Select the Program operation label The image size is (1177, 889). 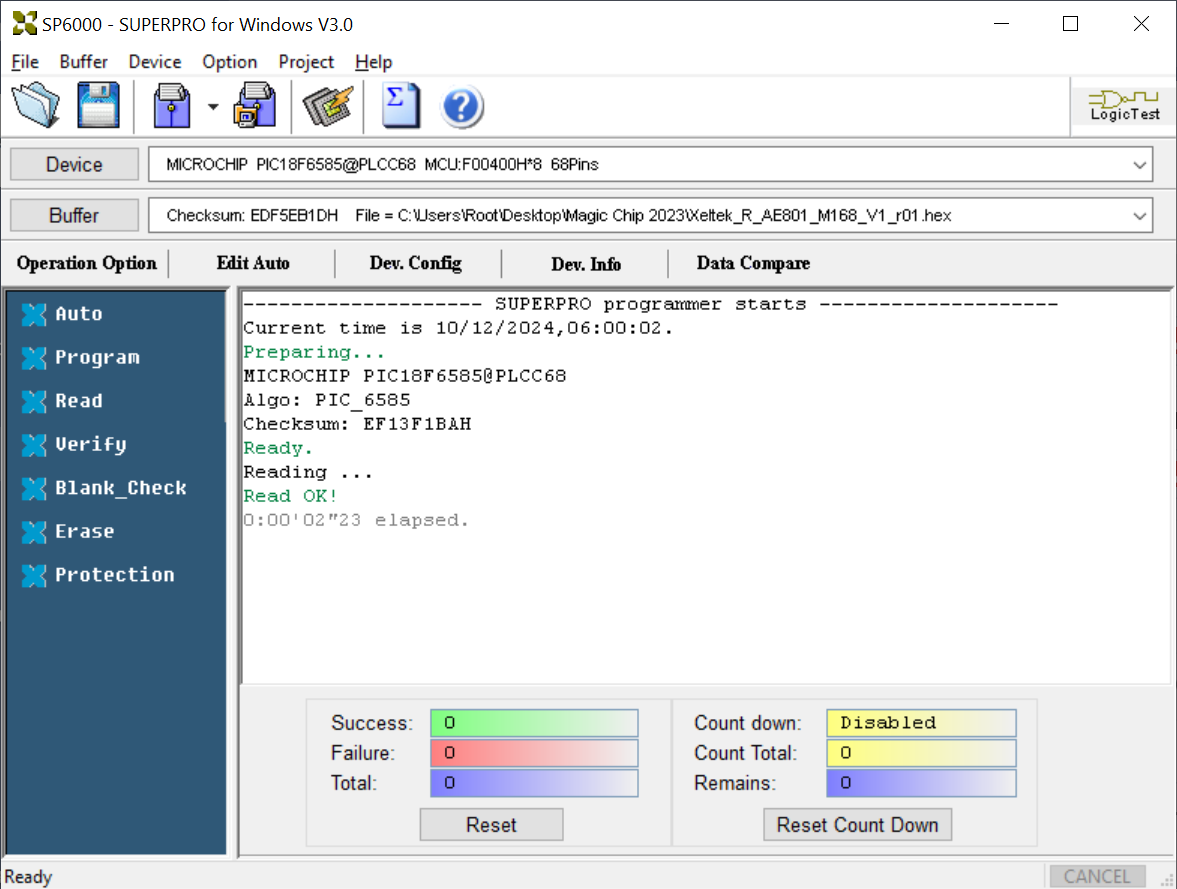[x=98, y=357]
